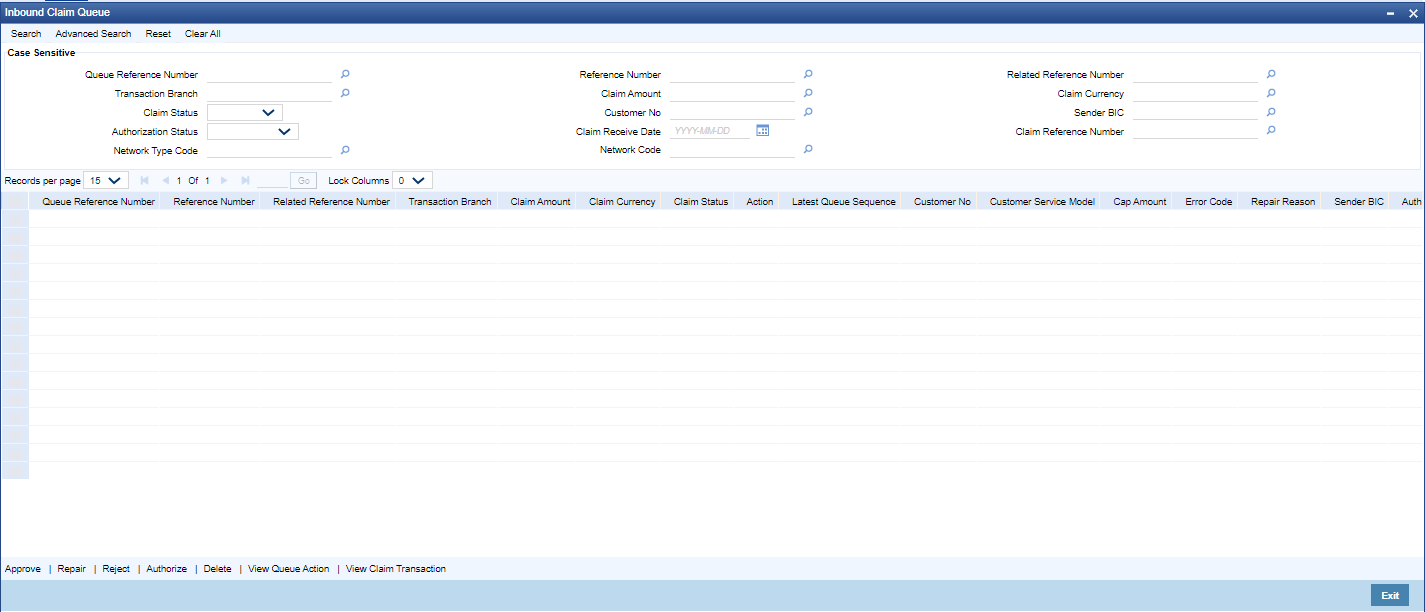Open lookup for Claim Amount
This screenshot has height=612, width=1425.
click(808, 93)
